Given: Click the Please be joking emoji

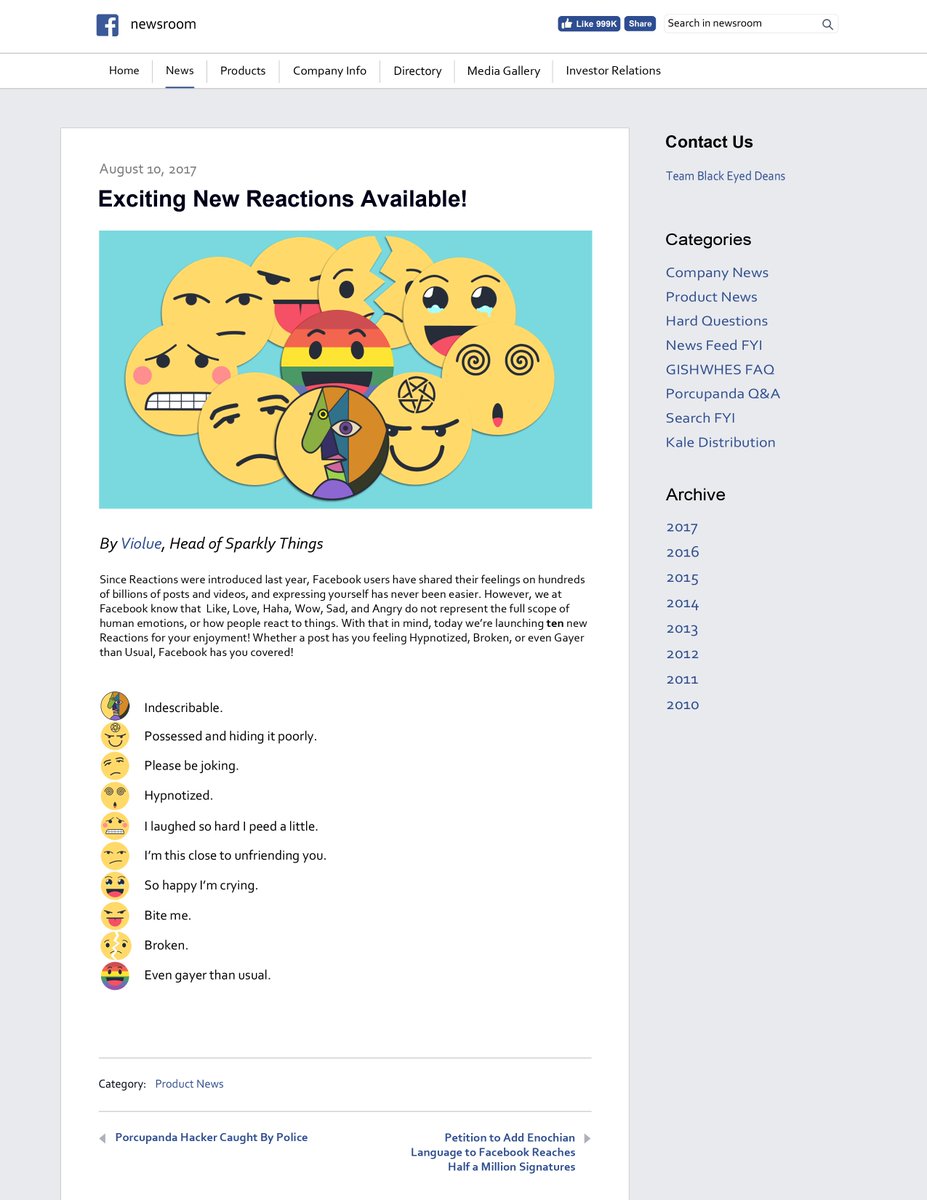Looking at the screenshot, I should [x=115, y=766].
